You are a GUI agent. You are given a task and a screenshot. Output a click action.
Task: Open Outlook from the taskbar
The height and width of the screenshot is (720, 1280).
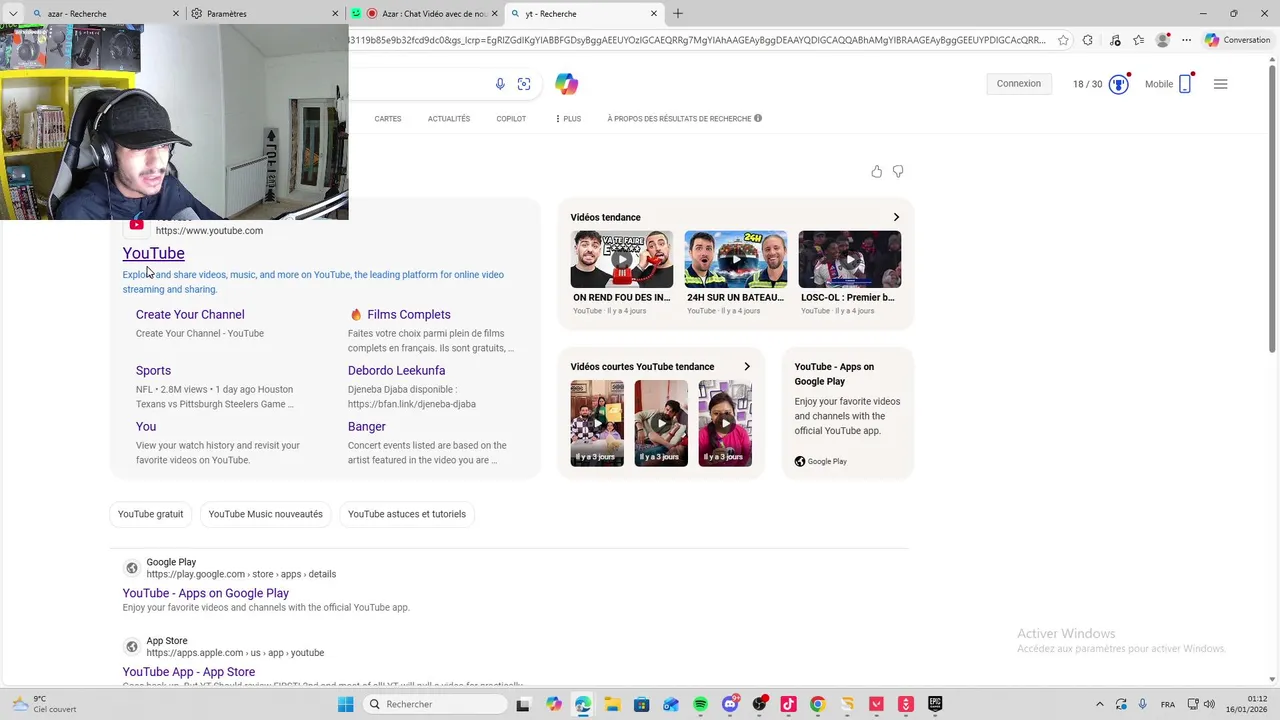pos(671,704)
